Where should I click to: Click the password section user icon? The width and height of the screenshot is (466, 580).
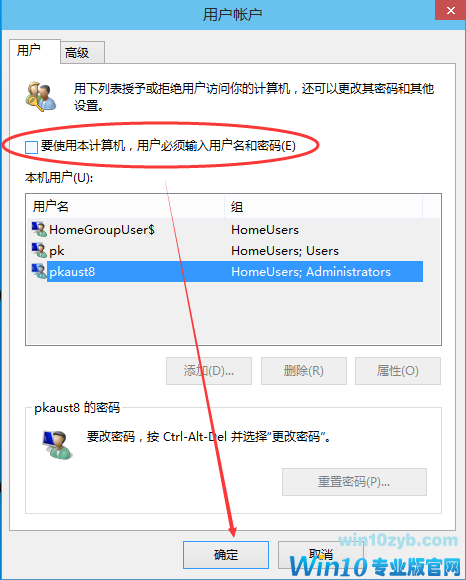click(57, 445)
